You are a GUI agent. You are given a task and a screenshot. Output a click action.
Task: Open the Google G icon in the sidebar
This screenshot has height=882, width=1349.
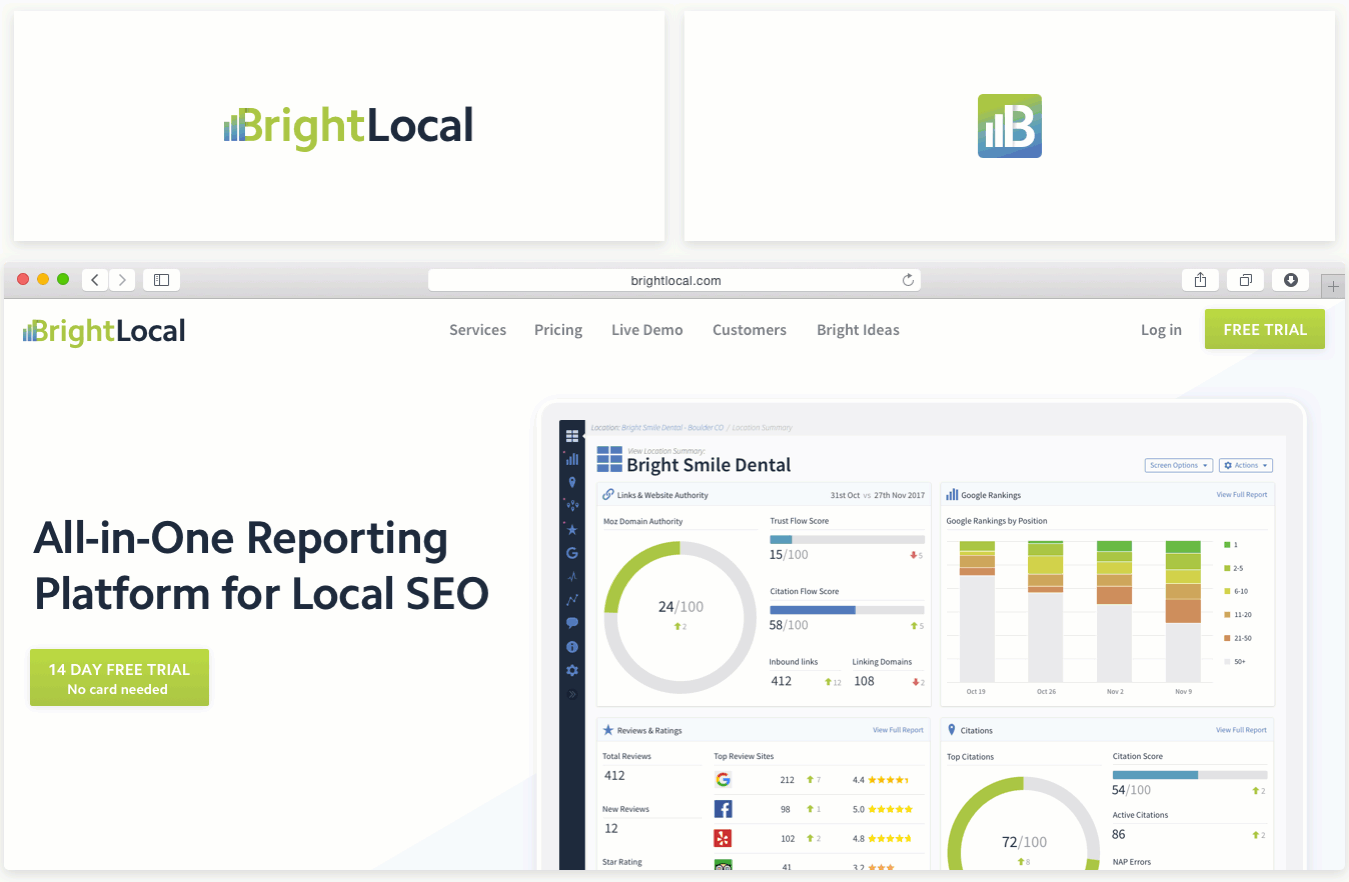pos(572,553)
